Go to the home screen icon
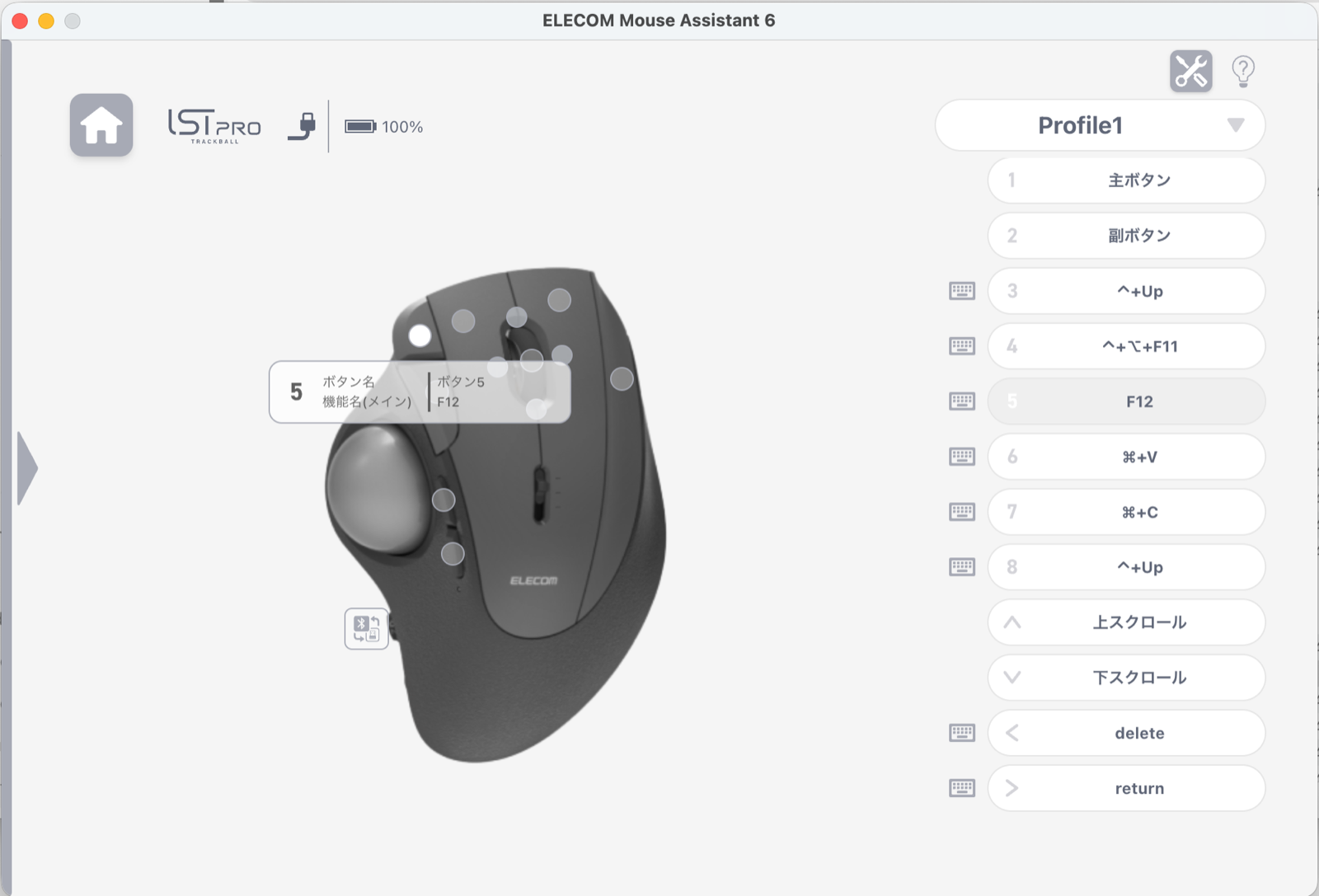1319x896 pixels. point(101,125)
